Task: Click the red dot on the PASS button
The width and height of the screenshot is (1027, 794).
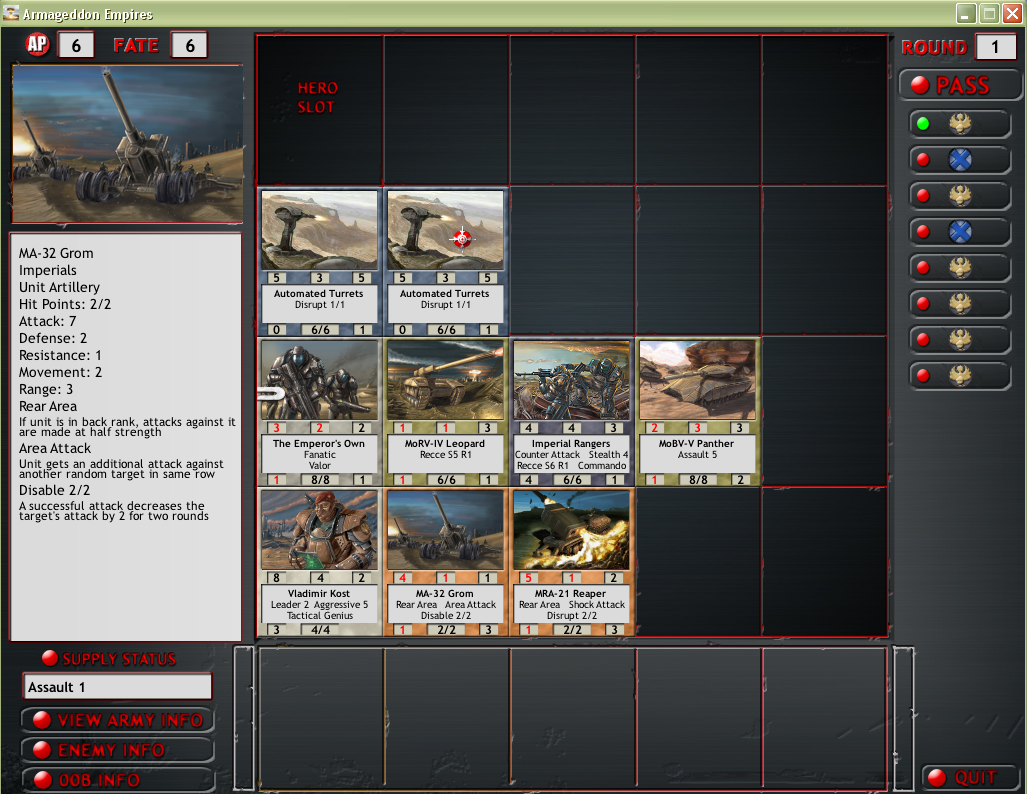Action: pyautogui.click(x=920, y=85)
